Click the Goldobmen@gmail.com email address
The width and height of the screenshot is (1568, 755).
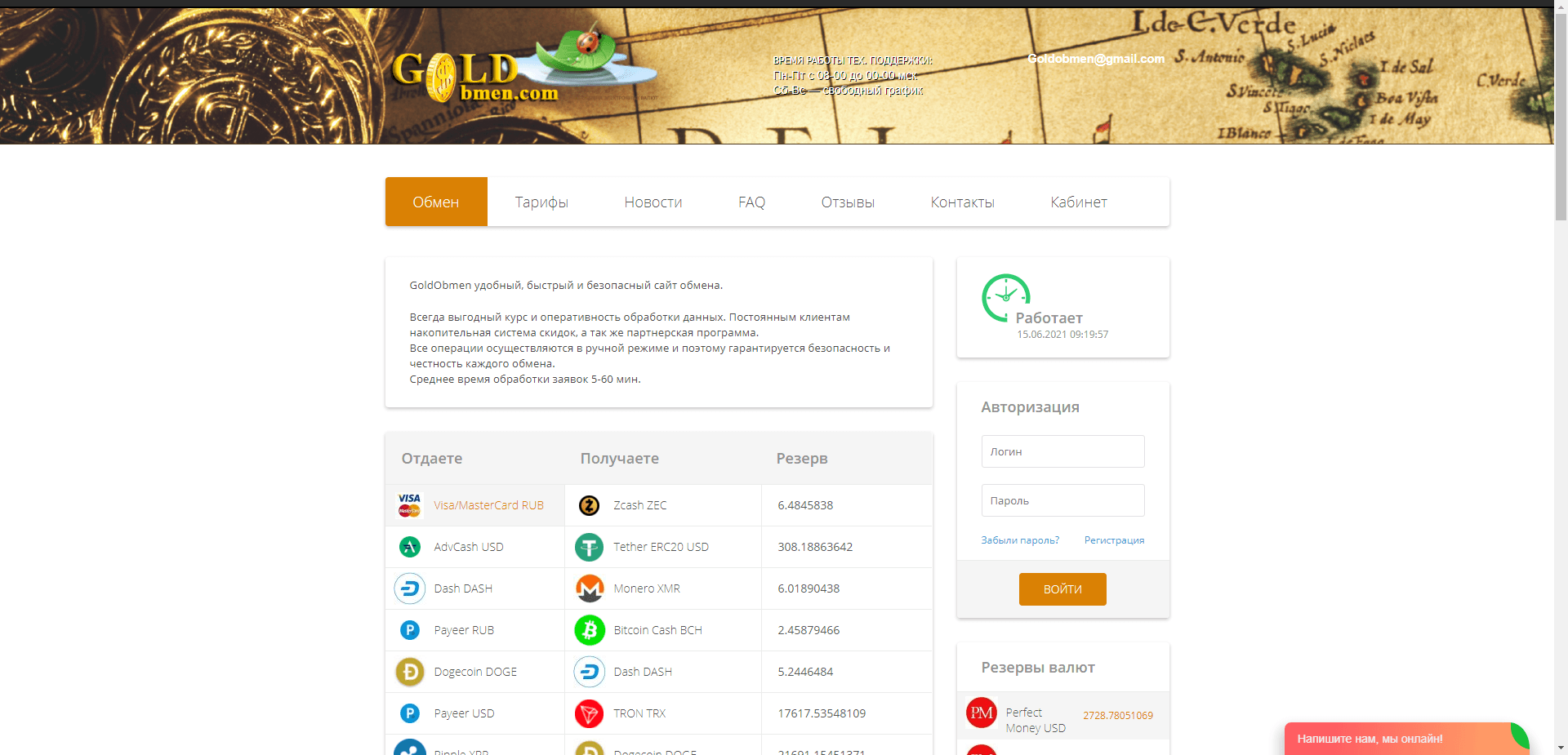coord(1096,59)
